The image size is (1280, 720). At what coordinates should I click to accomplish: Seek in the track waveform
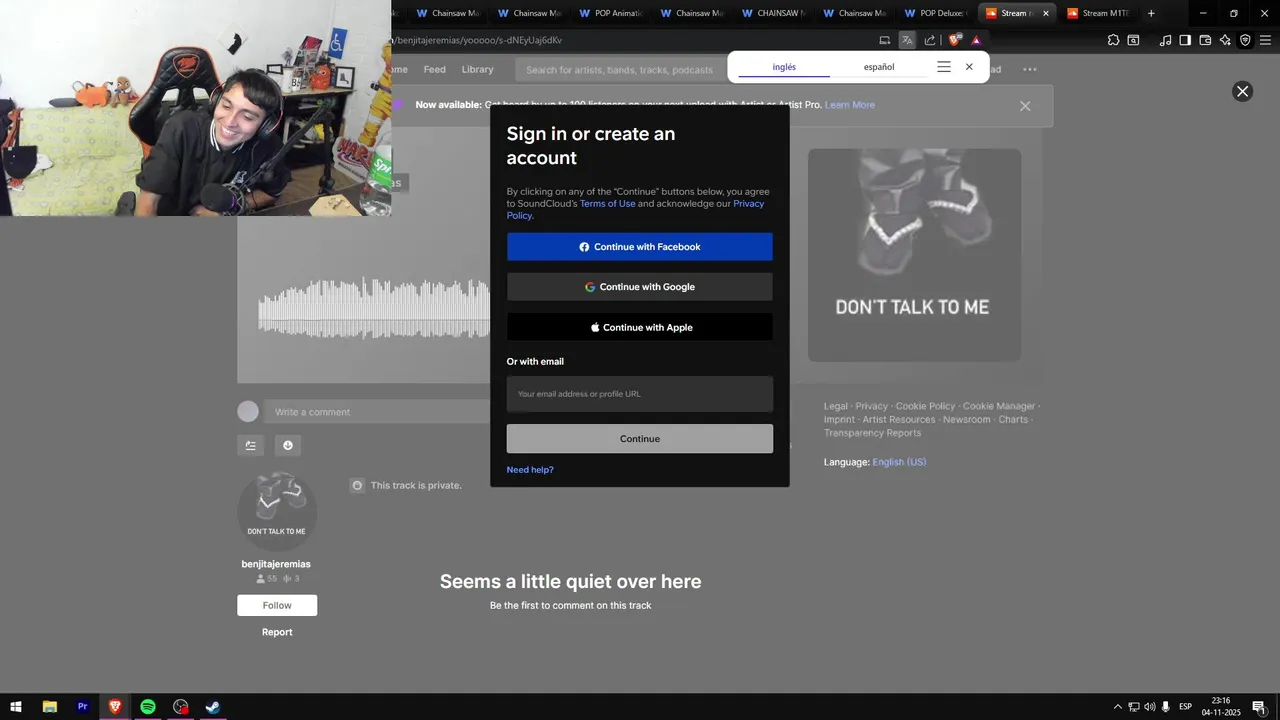[x=374, y=310]
